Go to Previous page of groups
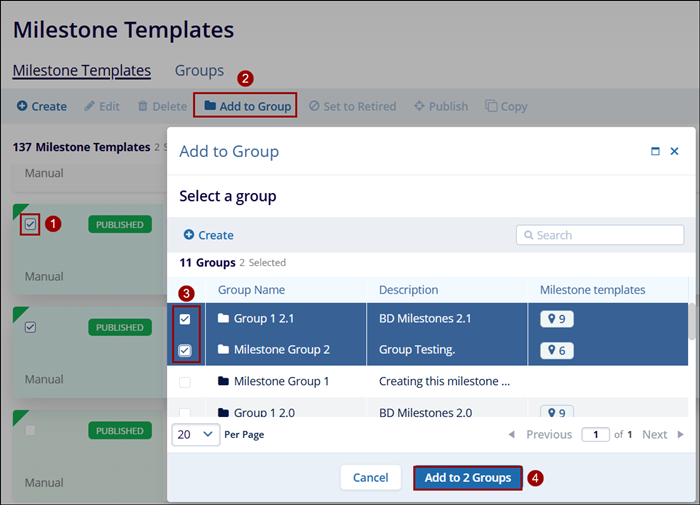 point(540,435)
